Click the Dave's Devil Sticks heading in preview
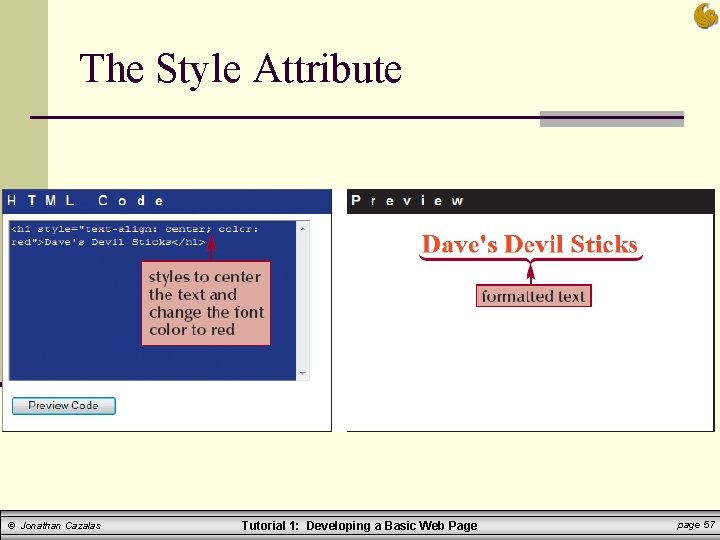 coord(530,244)
